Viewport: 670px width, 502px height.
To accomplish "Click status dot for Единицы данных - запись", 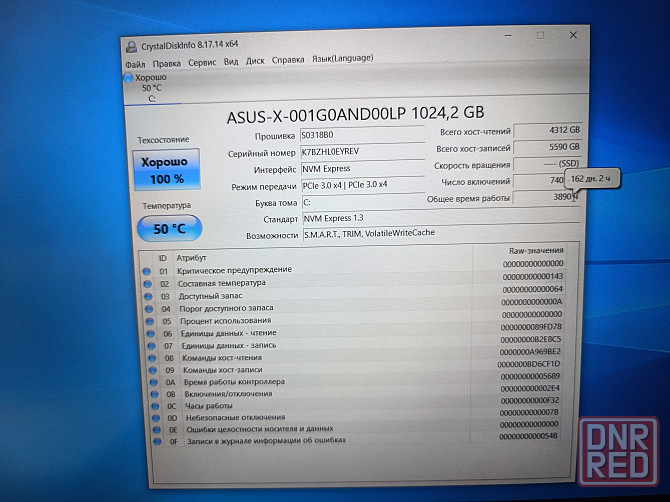I will click(x=151, y=346).
